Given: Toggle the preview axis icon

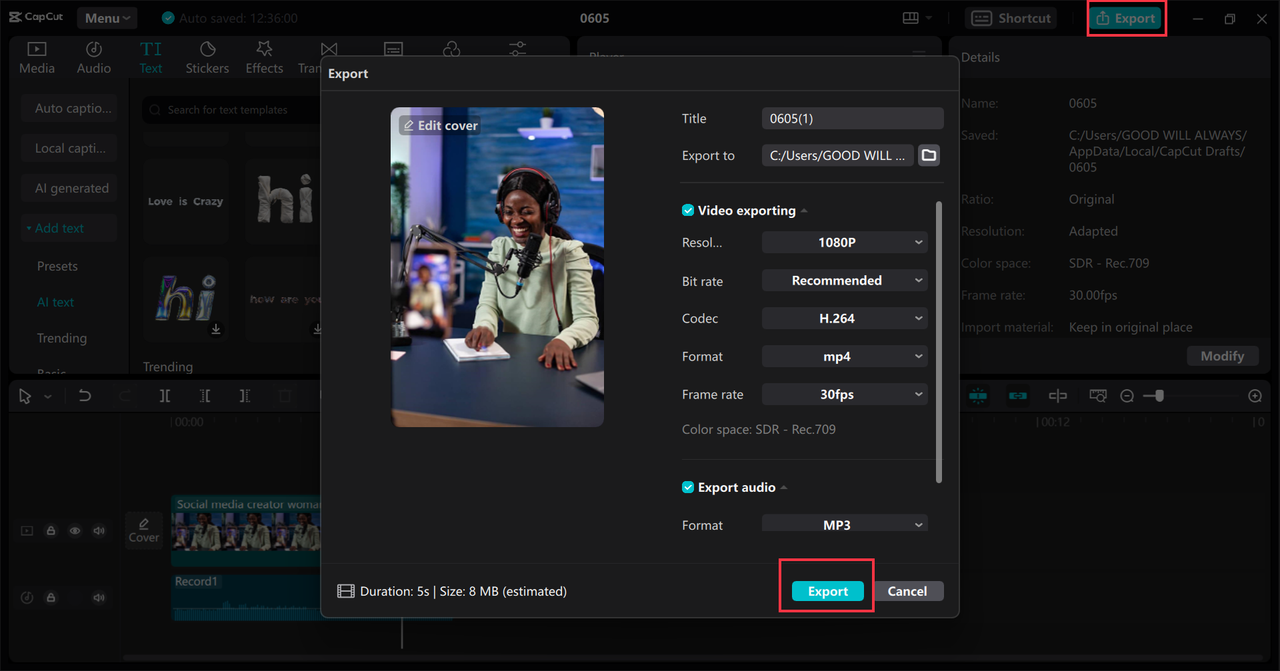Looking at the screenshot, I should point(1058,396).
